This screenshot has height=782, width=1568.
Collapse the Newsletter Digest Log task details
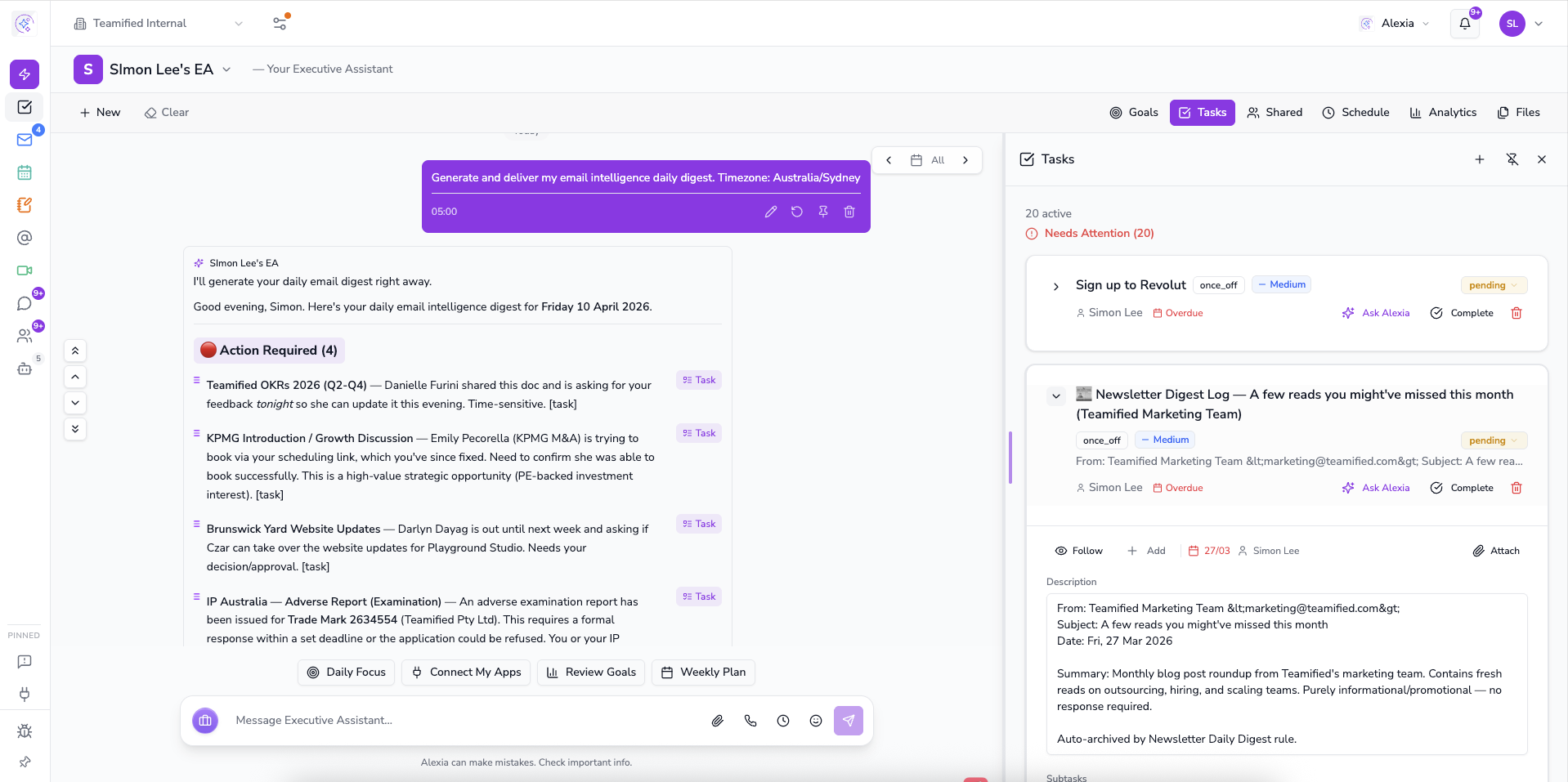point(1055,395)
